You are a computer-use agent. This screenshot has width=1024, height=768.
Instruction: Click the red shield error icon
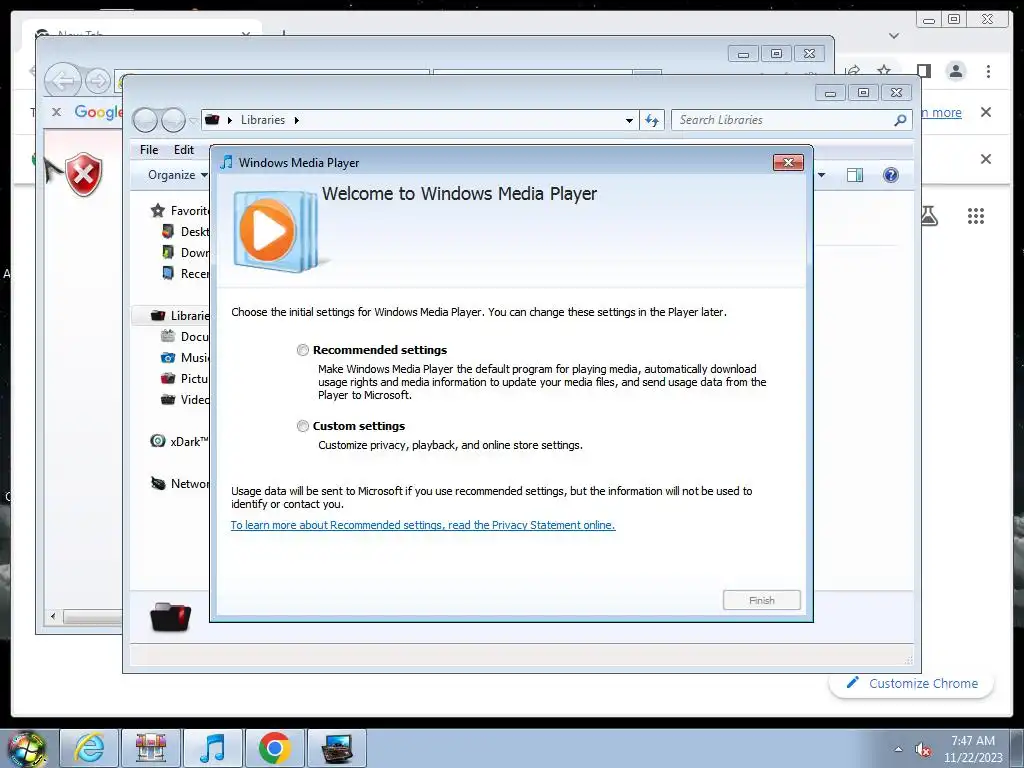pos(84,174)
